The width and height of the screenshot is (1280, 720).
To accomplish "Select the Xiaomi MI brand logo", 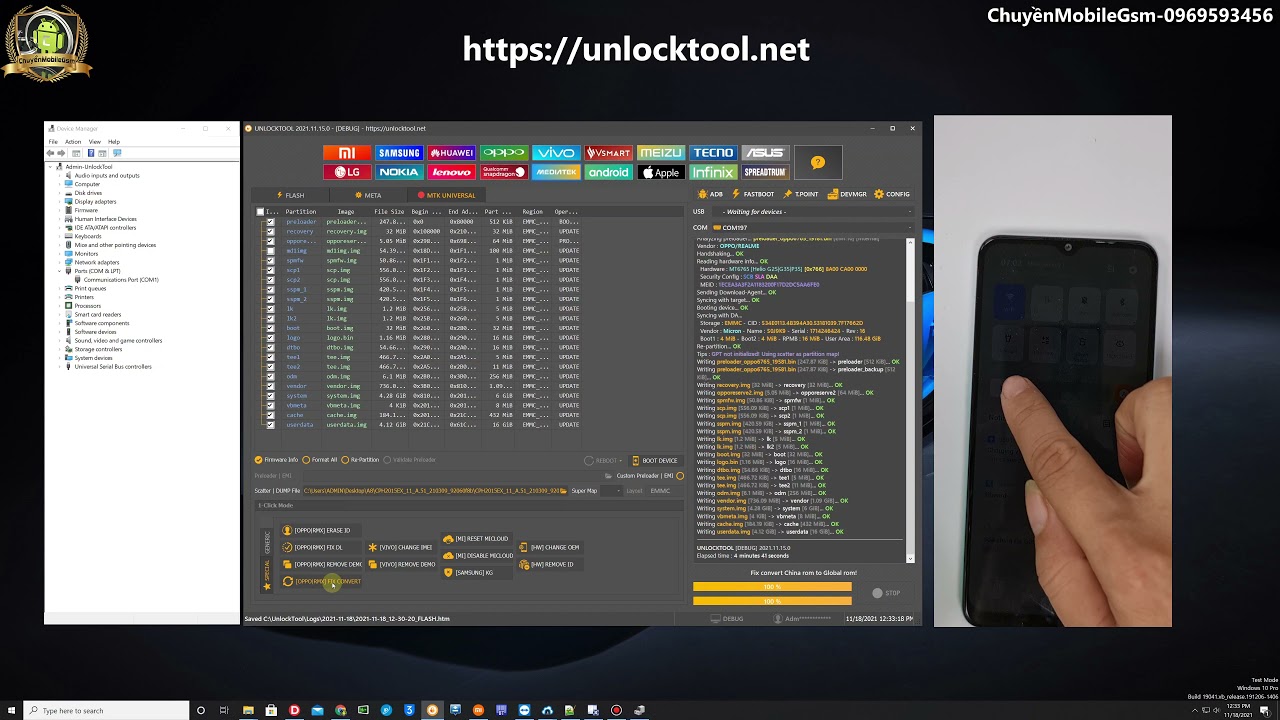I will click(346, 153).
